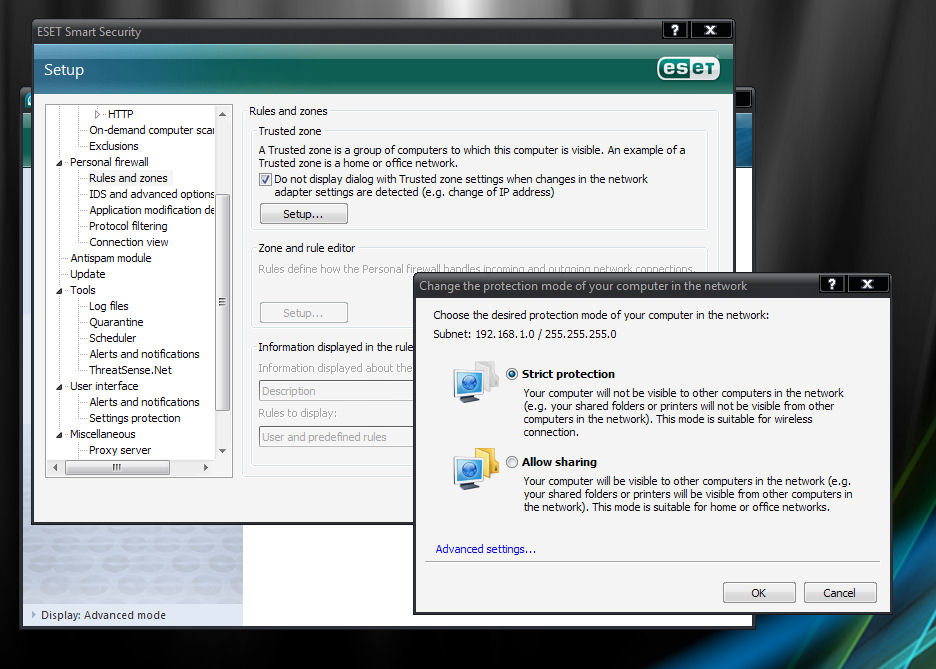Select the Tools tree label
Screen dimensions: 936x669
(x=82, y=291)
